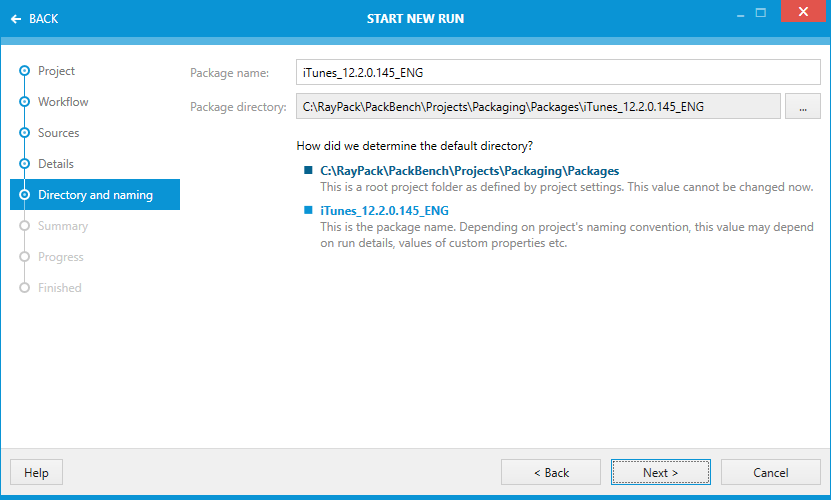Viewport: 831px width, 500px height.
Task: Click the Finished step in sidebar
Action: coord(60,288)
